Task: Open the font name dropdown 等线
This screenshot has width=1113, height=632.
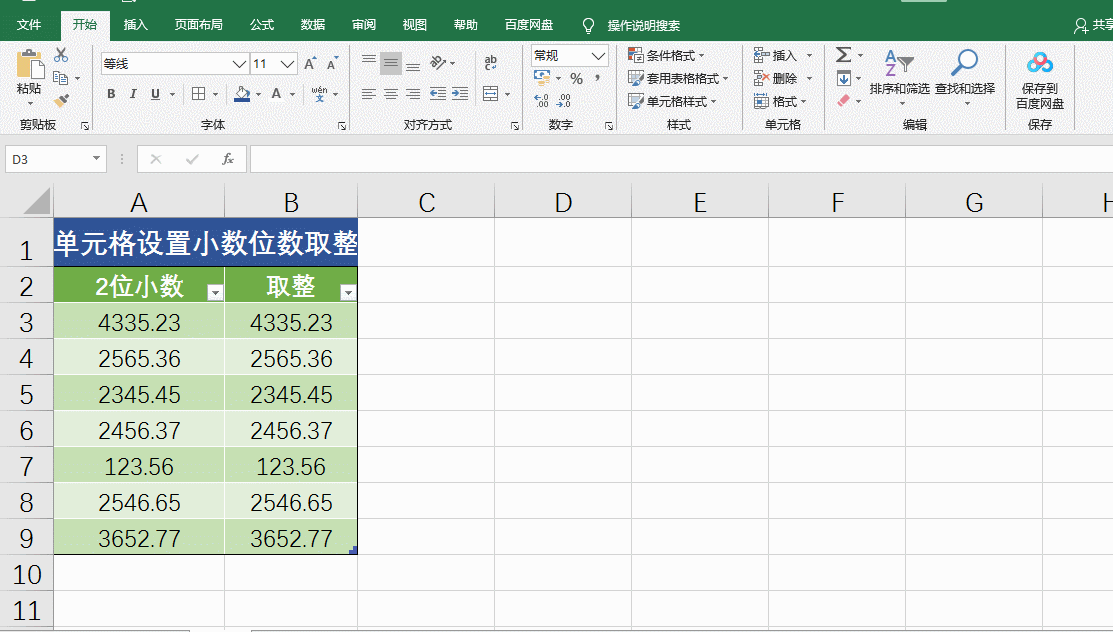Action: [x=239, y=64]
